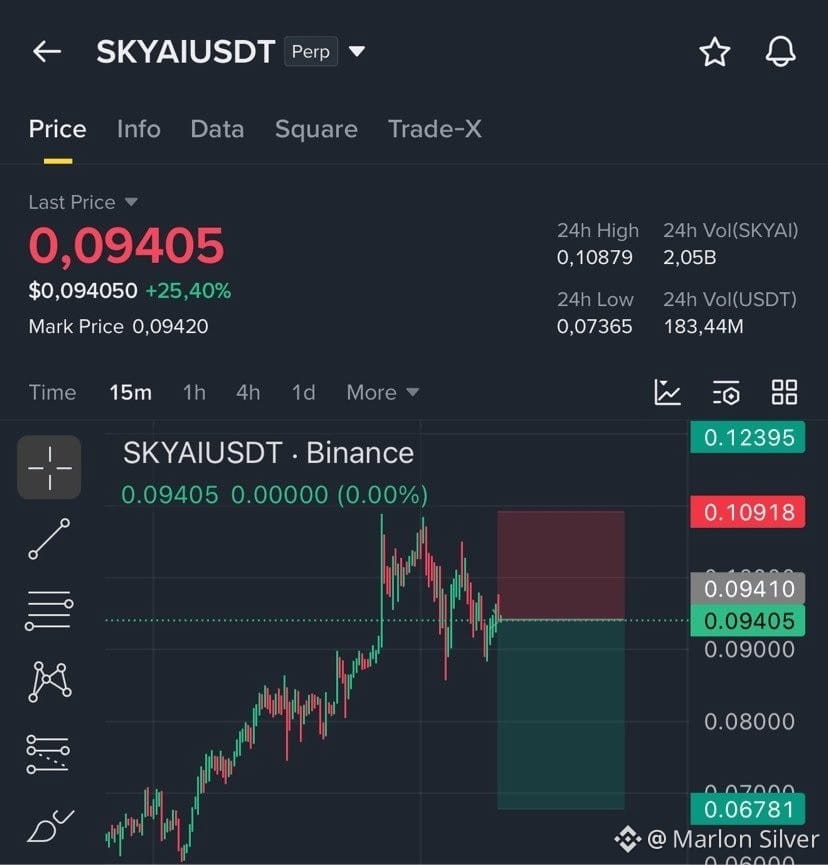Click the SKYAIUSDT · Binance chart title
The height and width of the screenshot is (865, 828).
[268, 453]
